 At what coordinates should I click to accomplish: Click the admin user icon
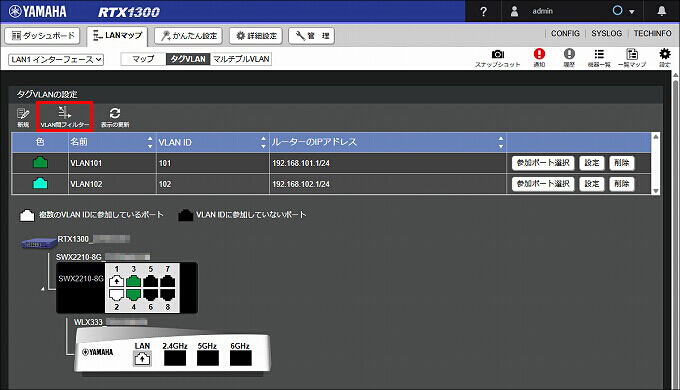click(514, 11)
